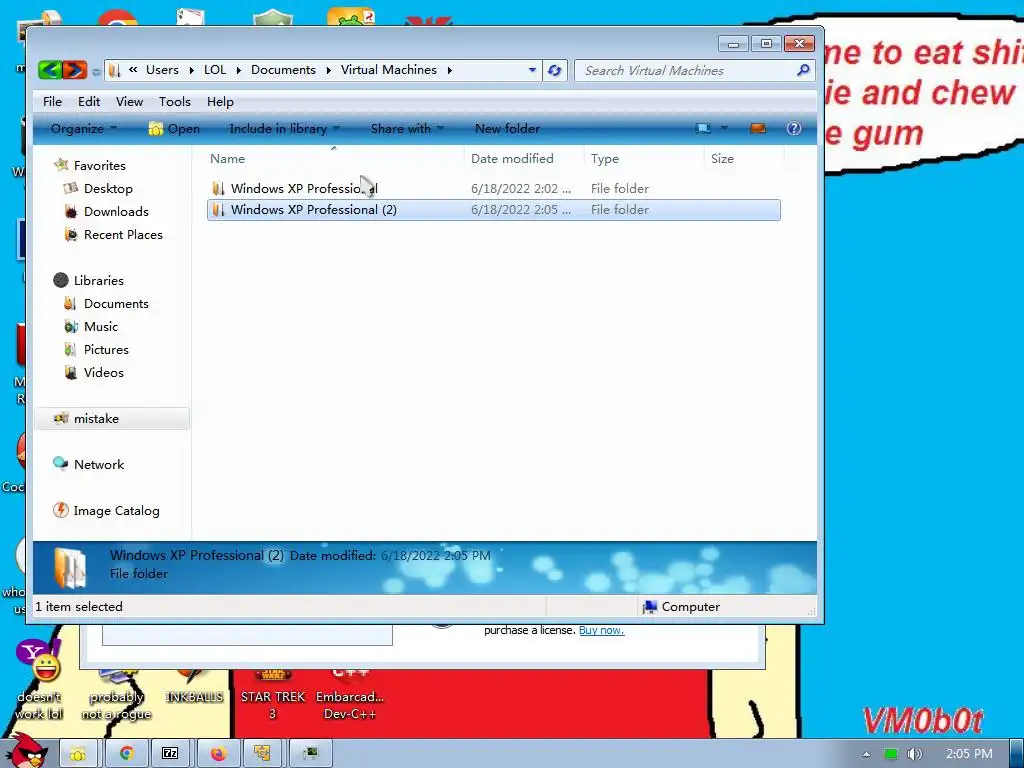
Task: Show hidden tray icons arrow
Action: click(866, 754)
